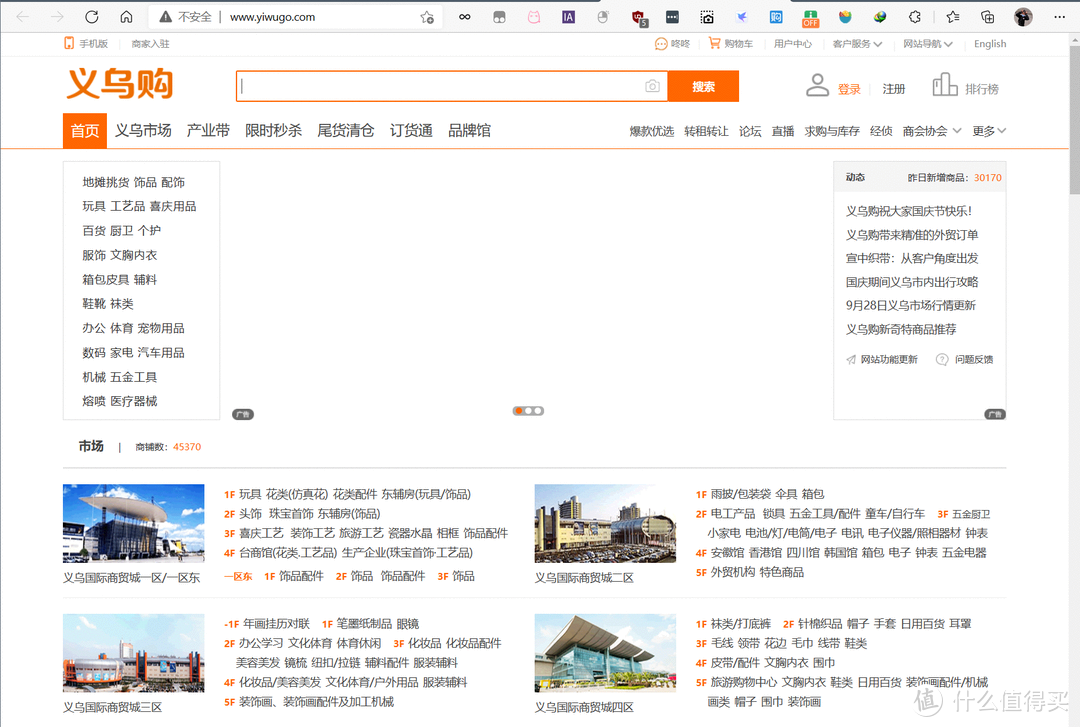Click the camera image search icon

[652, 86]
